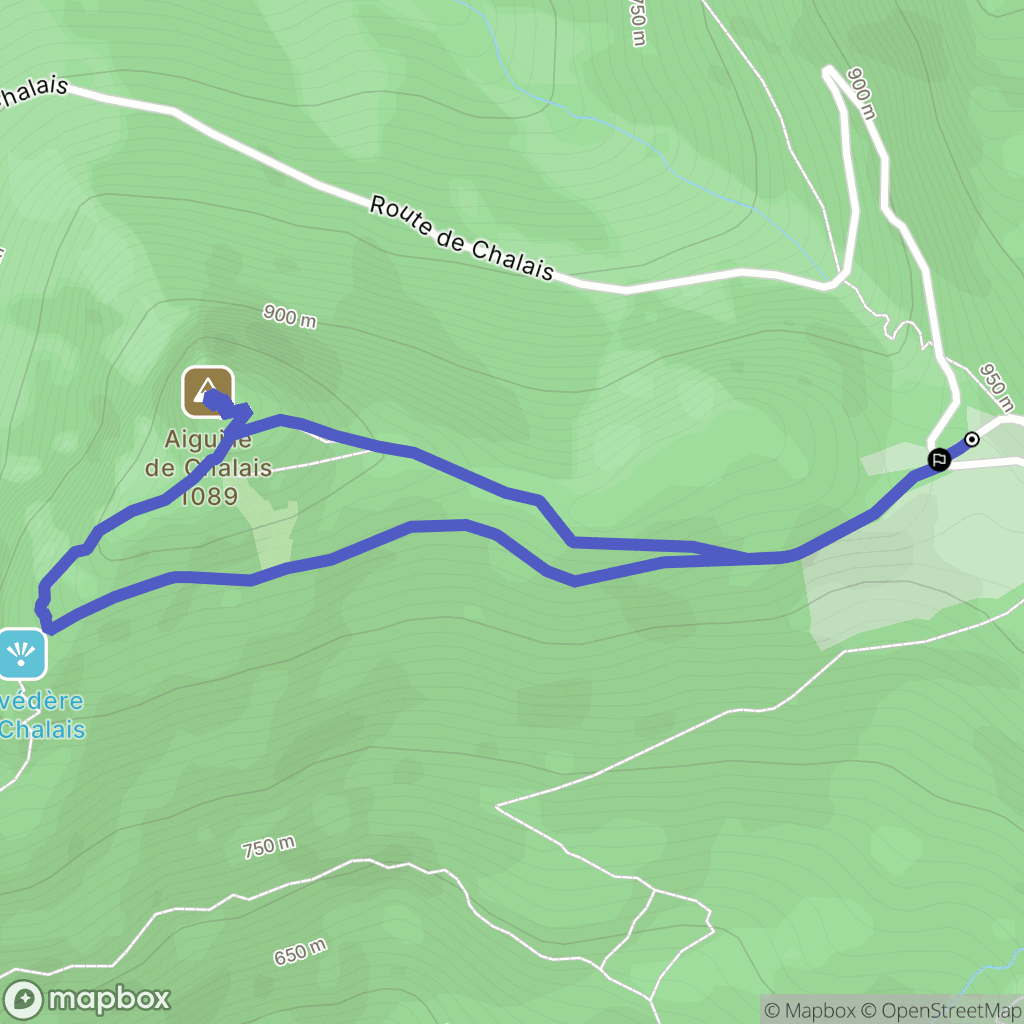Click the Belvédère Chalais text label
The image size is (1024, 1024).
tap(42, 715)
